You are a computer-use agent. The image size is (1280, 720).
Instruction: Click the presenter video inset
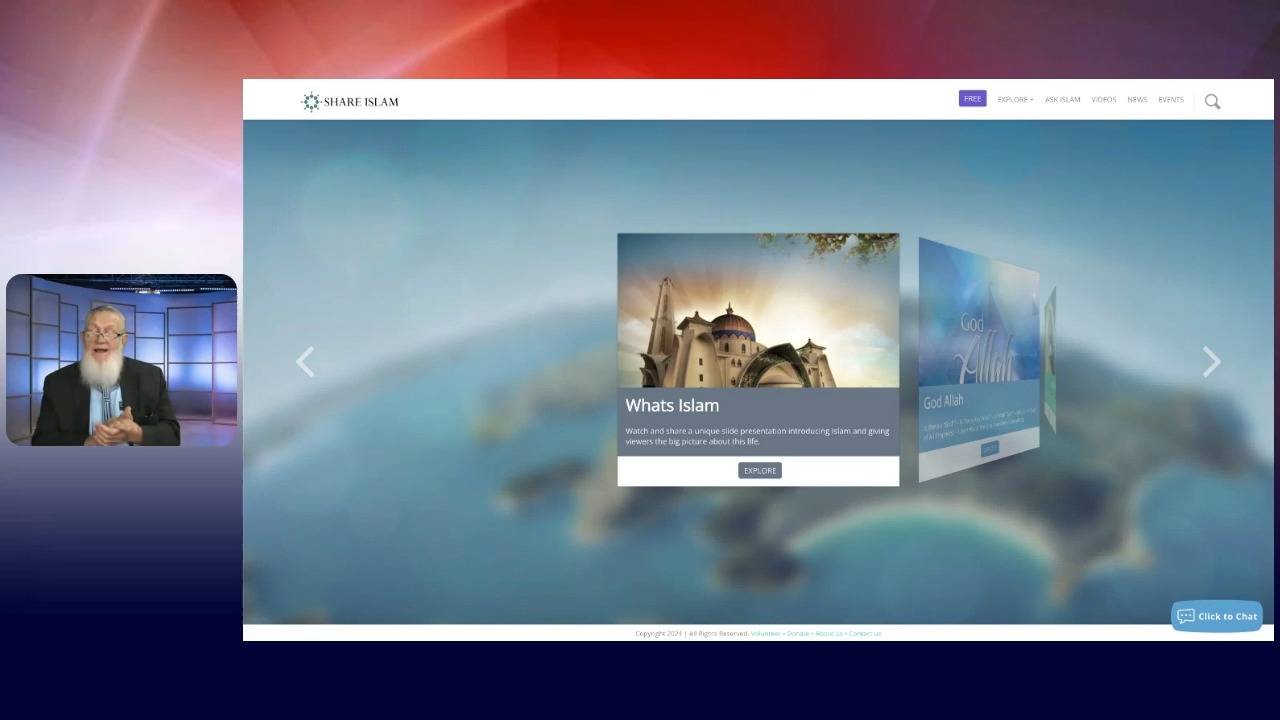pos(121,360)
